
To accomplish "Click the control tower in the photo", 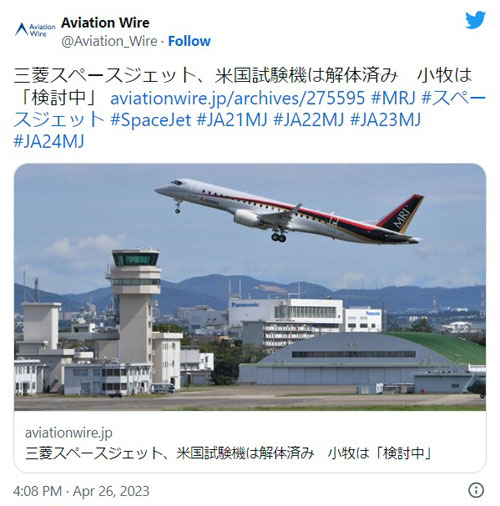I will point(135,305).
